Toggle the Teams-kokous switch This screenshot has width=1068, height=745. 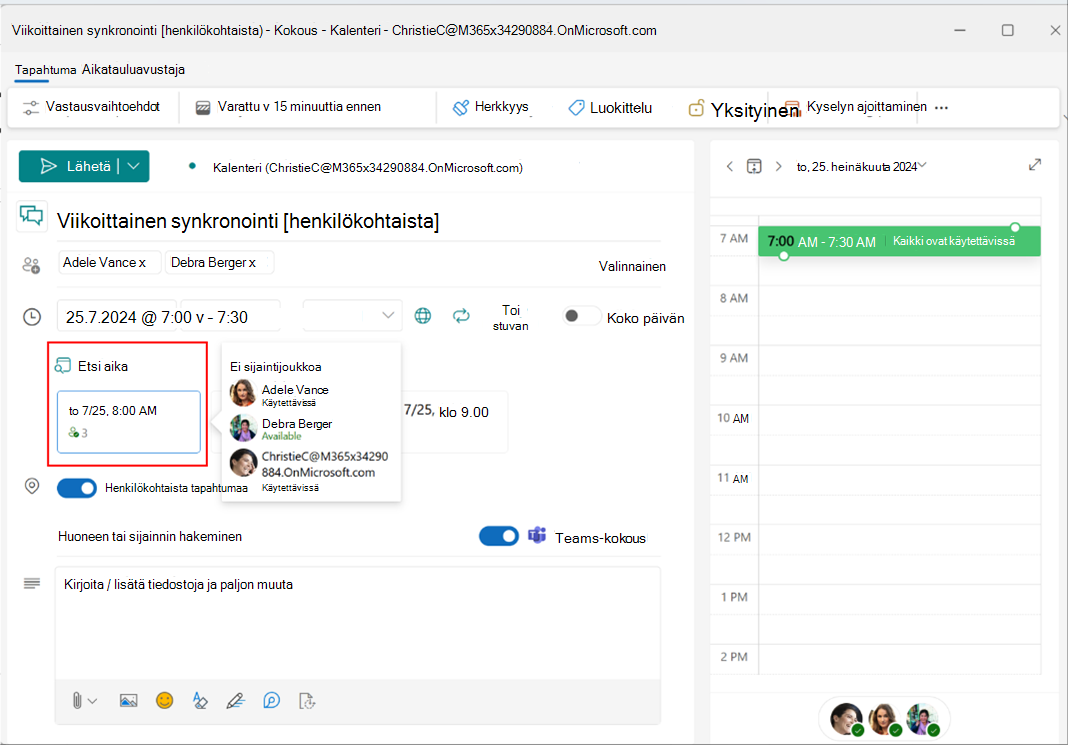499,537
